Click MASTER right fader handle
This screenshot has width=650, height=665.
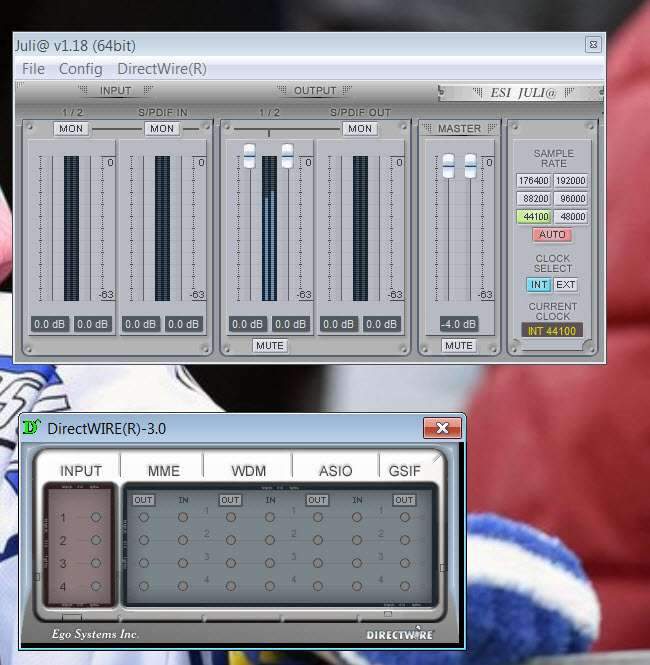[x=470, y=166]
